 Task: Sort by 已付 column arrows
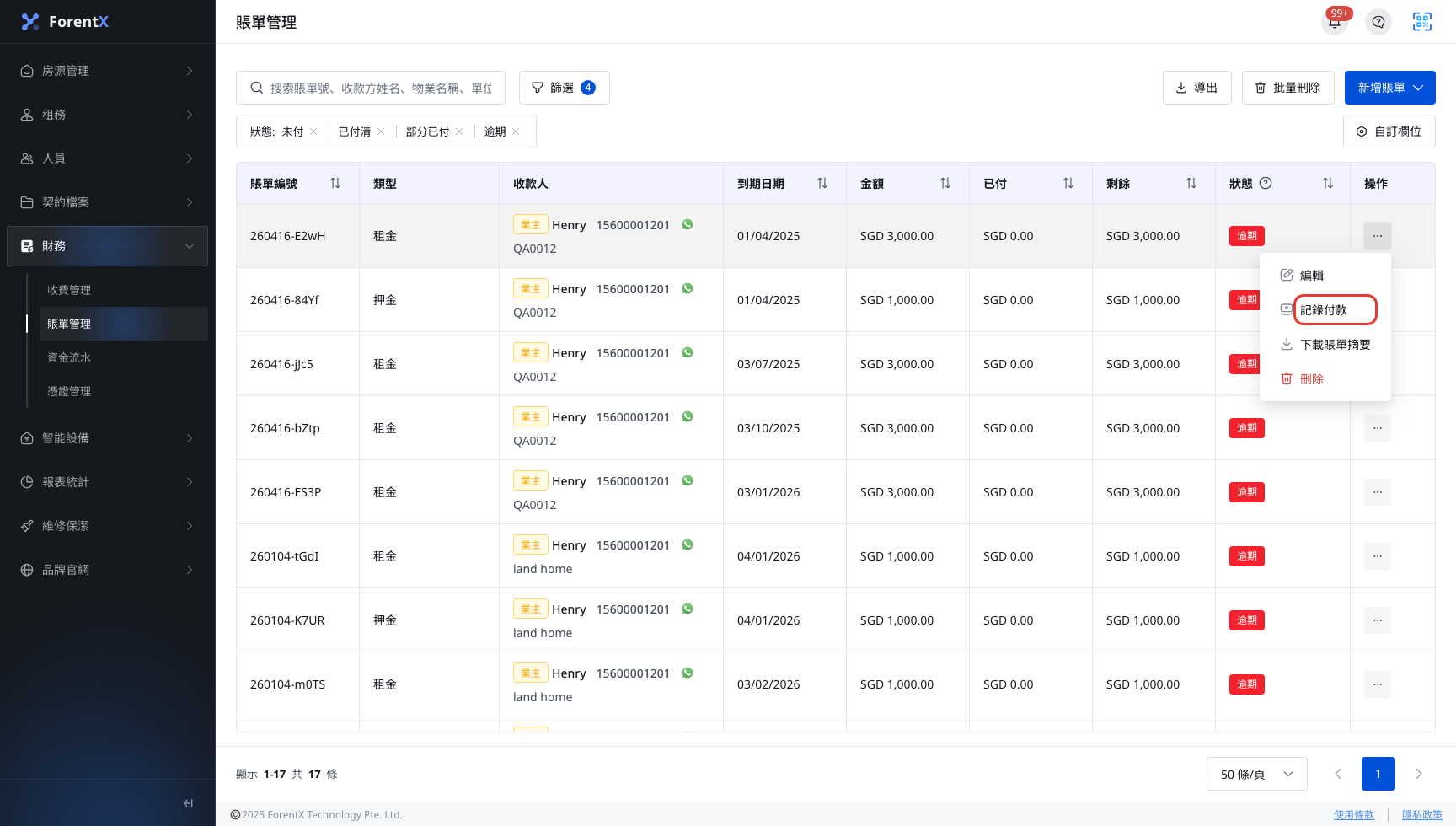(1068, 183)
